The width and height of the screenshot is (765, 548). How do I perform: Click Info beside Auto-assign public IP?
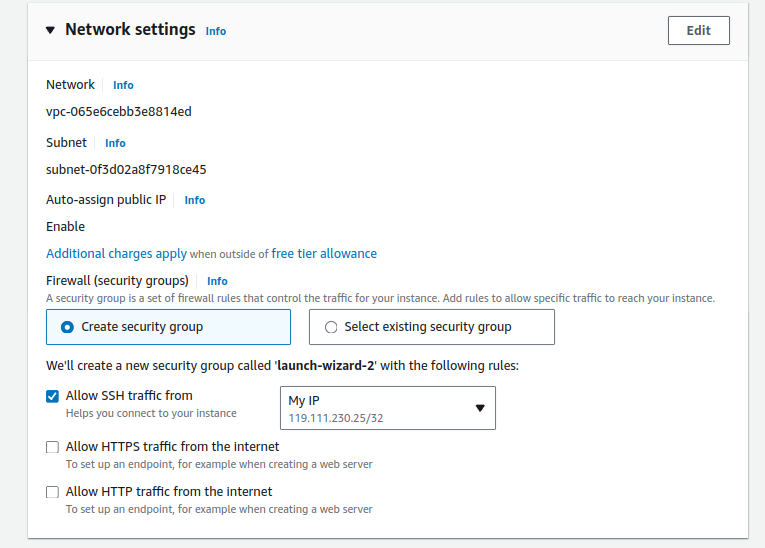click(194, 200)
